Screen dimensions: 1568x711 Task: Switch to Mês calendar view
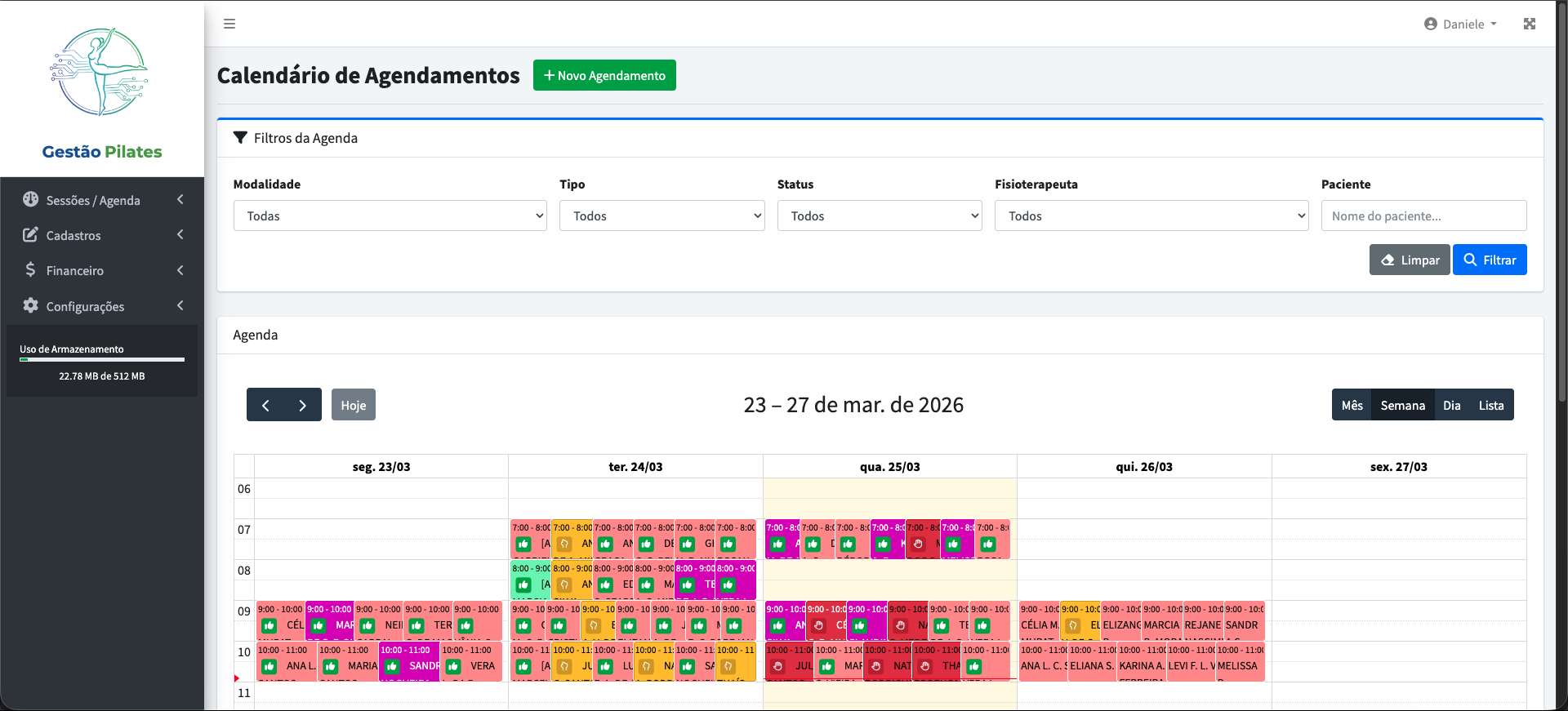[x=1352, y=405]
